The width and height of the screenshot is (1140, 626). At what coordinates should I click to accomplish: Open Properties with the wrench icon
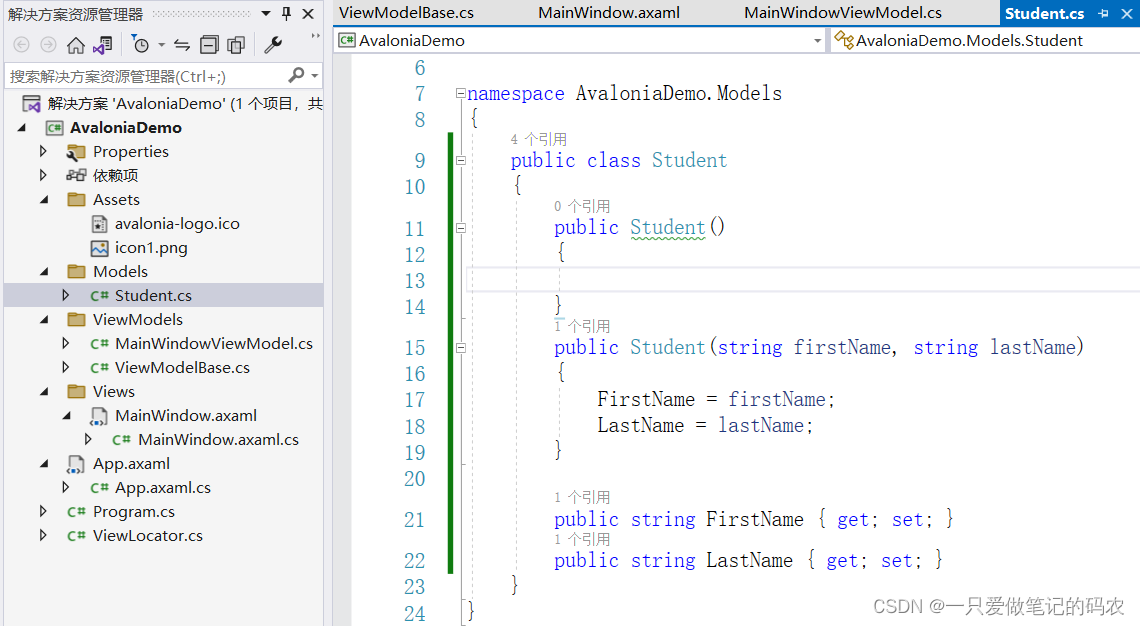pos(273,45)
